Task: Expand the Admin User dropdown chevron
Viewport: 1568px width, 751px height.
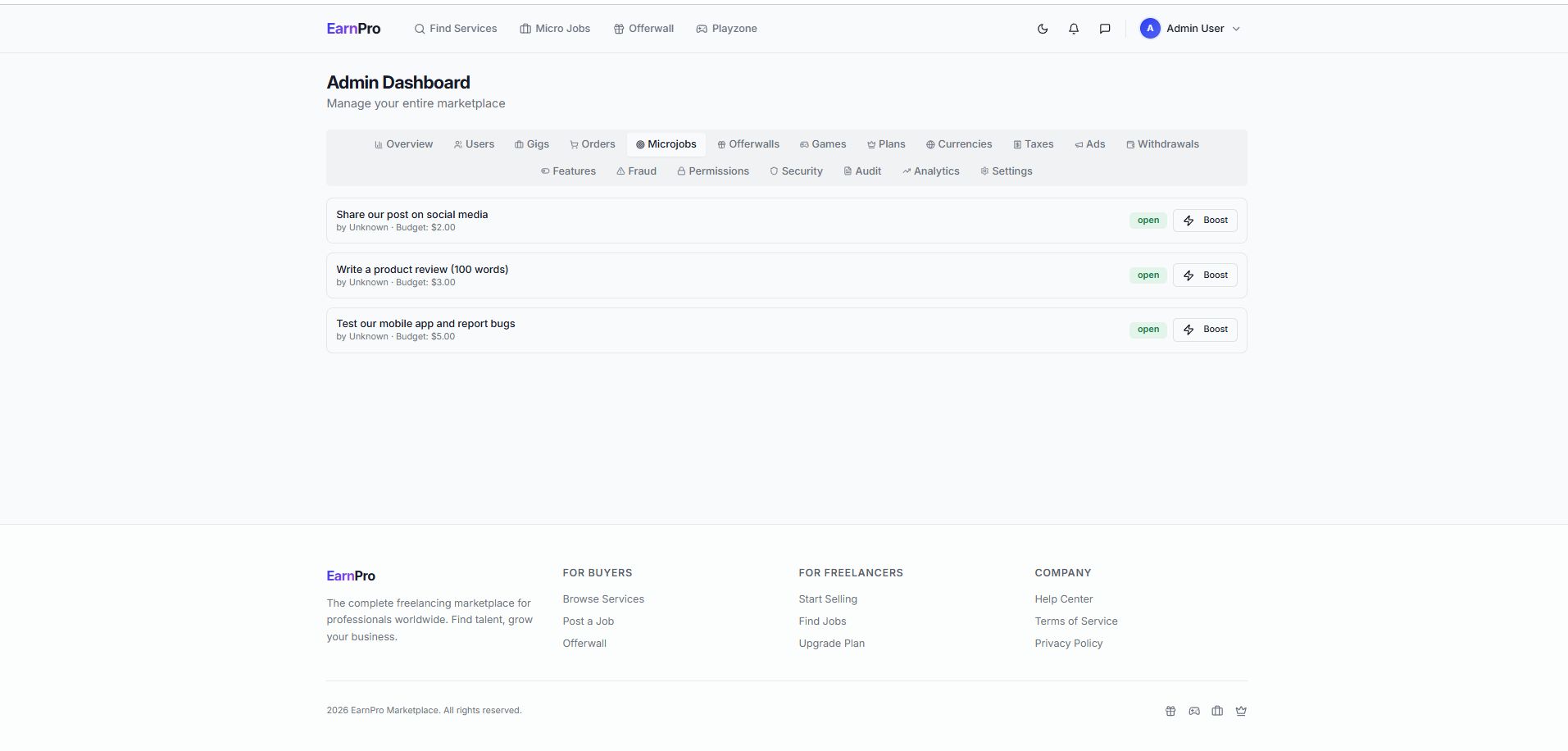Action: 1236,29
